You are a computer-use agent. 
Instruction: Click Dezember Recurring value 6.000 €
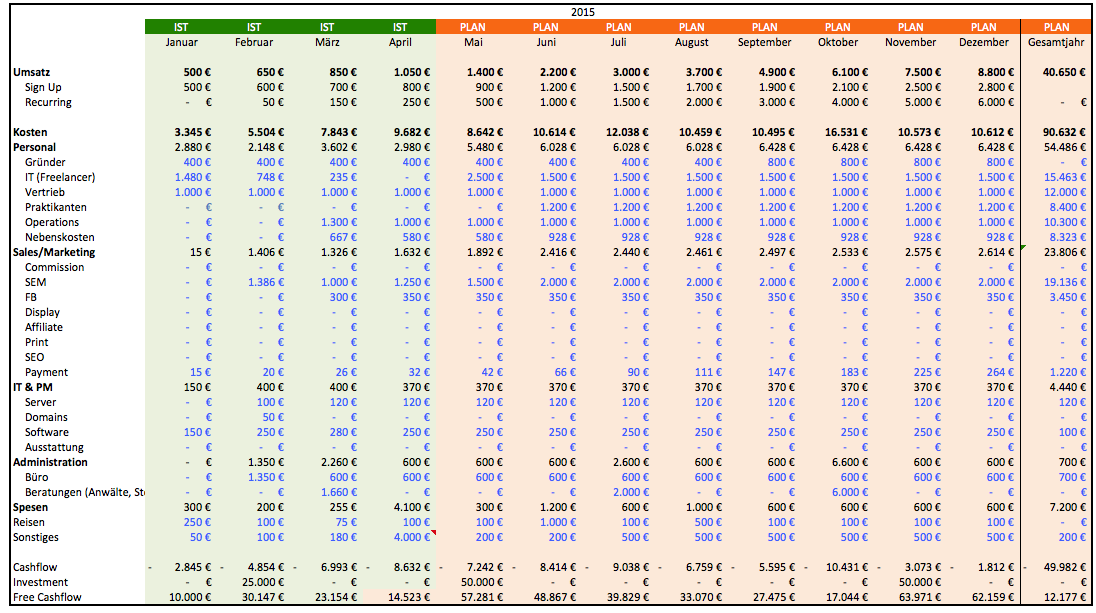tap(996, 102)
